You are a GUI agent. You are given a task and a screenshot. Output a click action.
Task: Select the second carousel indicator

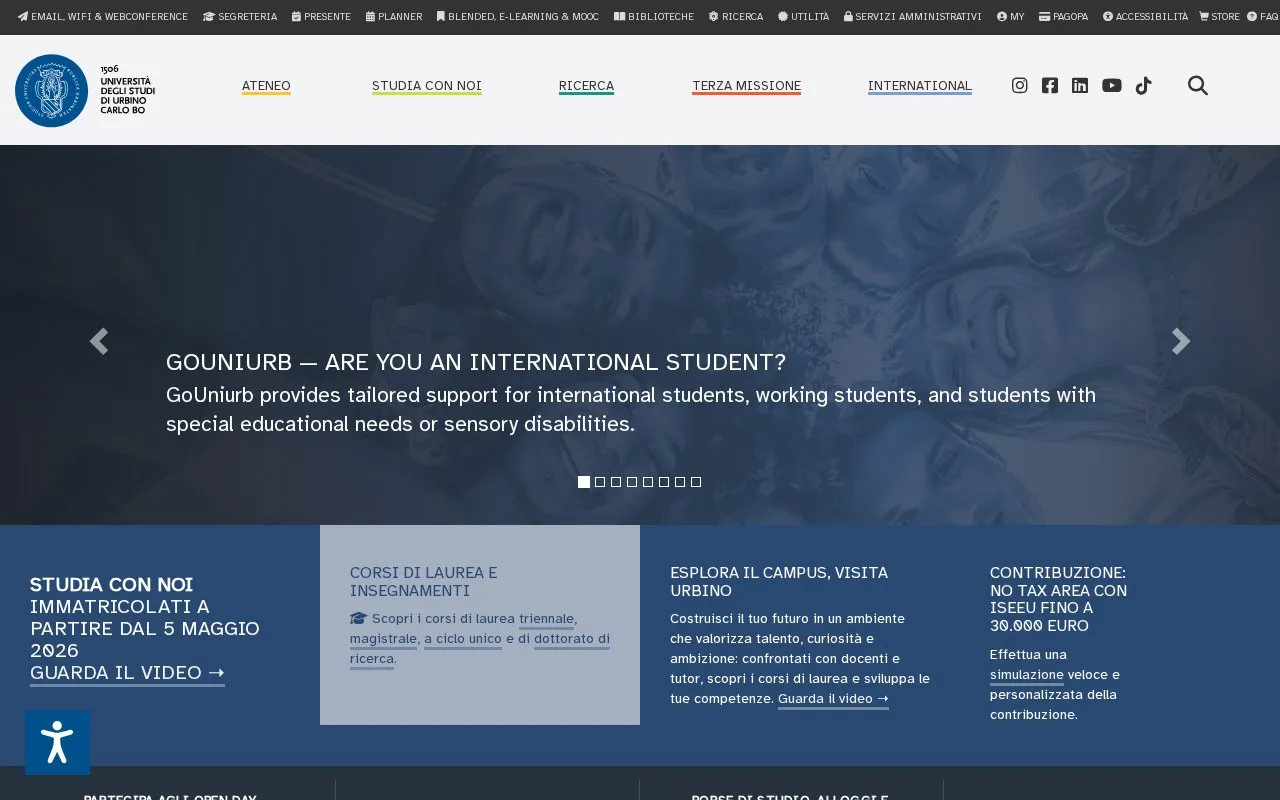coord(600,482)
